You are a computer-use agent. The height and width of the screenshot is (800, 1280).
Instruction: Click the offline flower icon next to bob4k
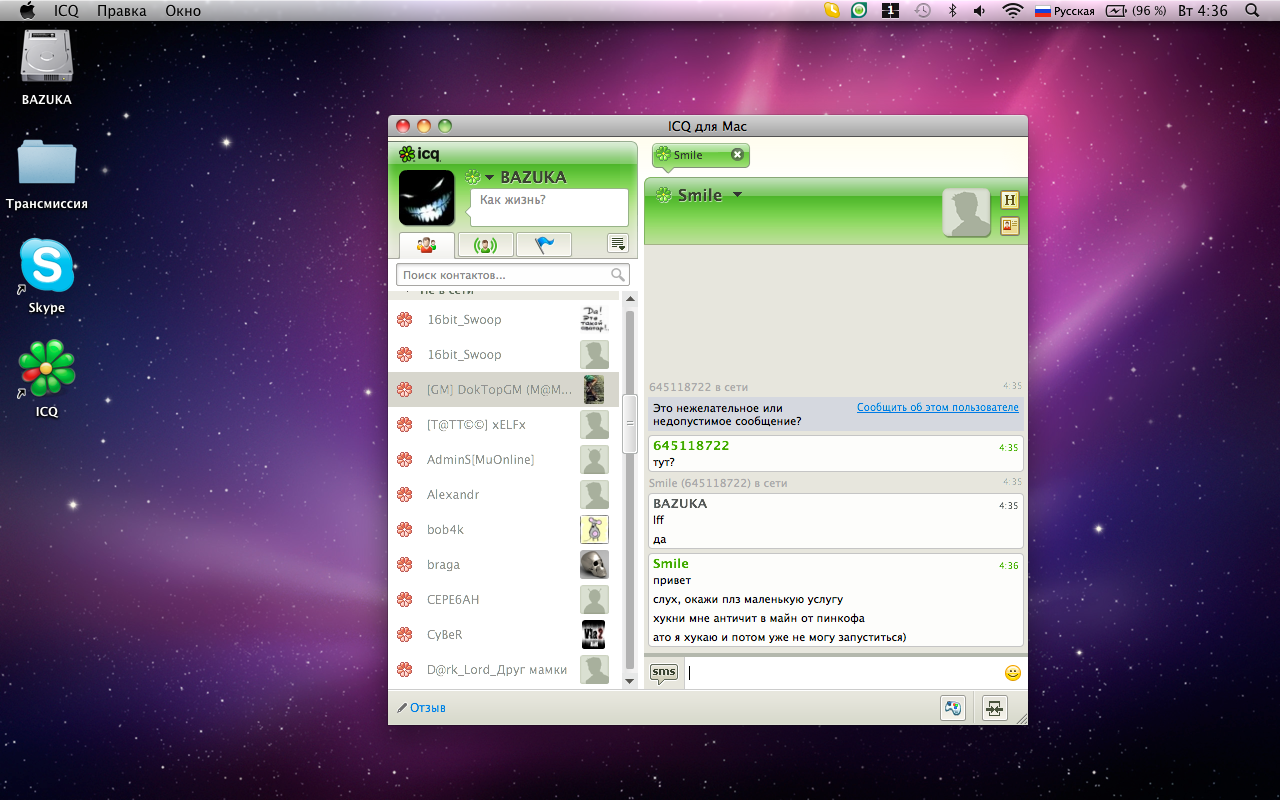pos(404,529)
